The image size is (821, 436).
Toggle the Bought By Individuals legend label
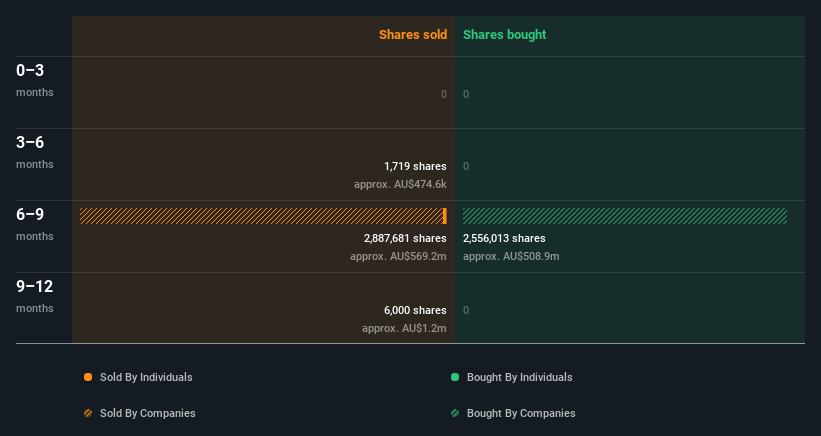(519, 377)
